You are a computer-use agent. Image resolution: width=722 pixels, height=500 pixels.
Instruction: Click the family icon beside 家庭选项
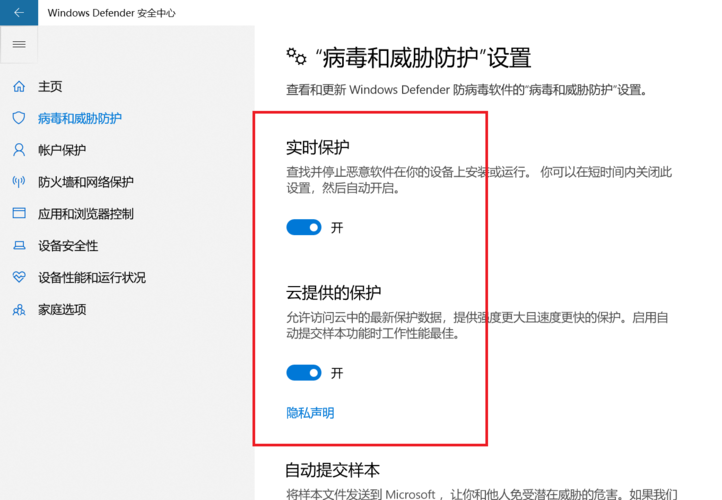pos(19,309)
